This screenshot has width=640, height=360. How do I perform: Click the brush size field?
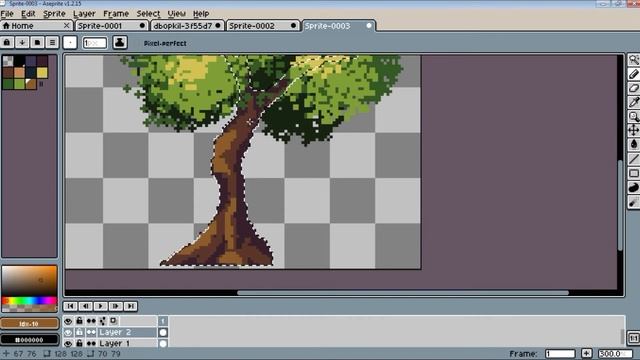pyautogui.click(x=95, y=43)
